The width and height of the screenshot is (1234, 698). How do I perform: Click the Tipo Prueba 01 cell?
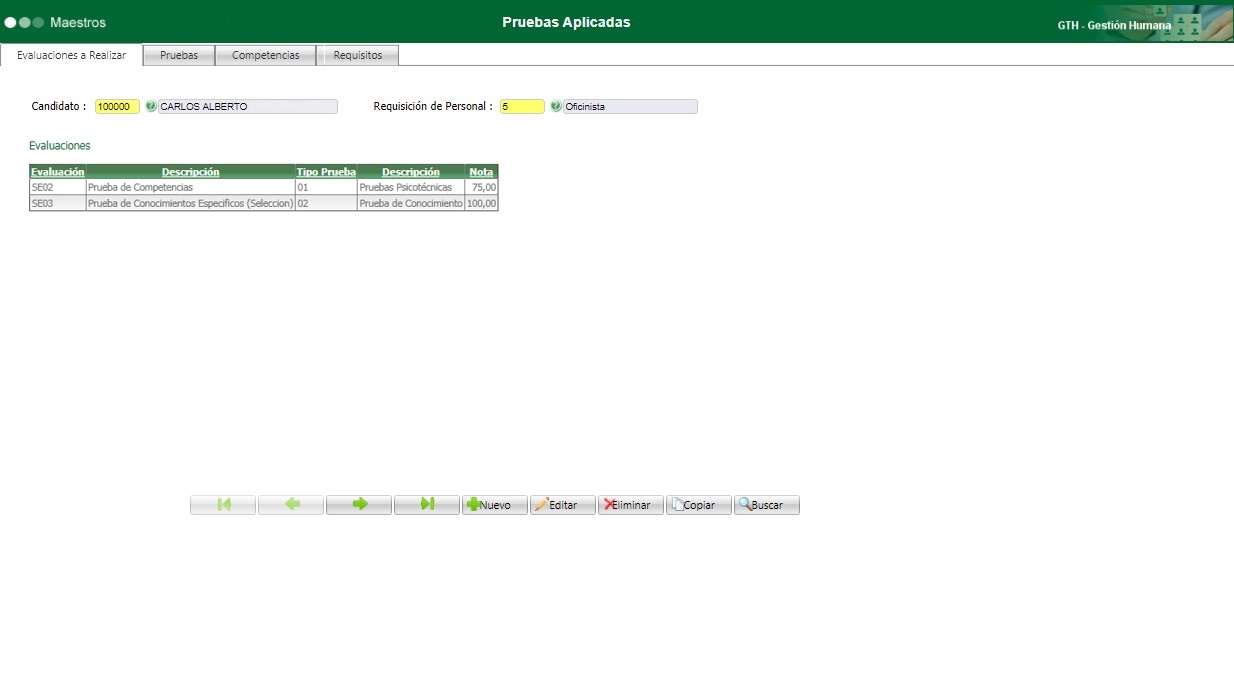coord(326,187)
